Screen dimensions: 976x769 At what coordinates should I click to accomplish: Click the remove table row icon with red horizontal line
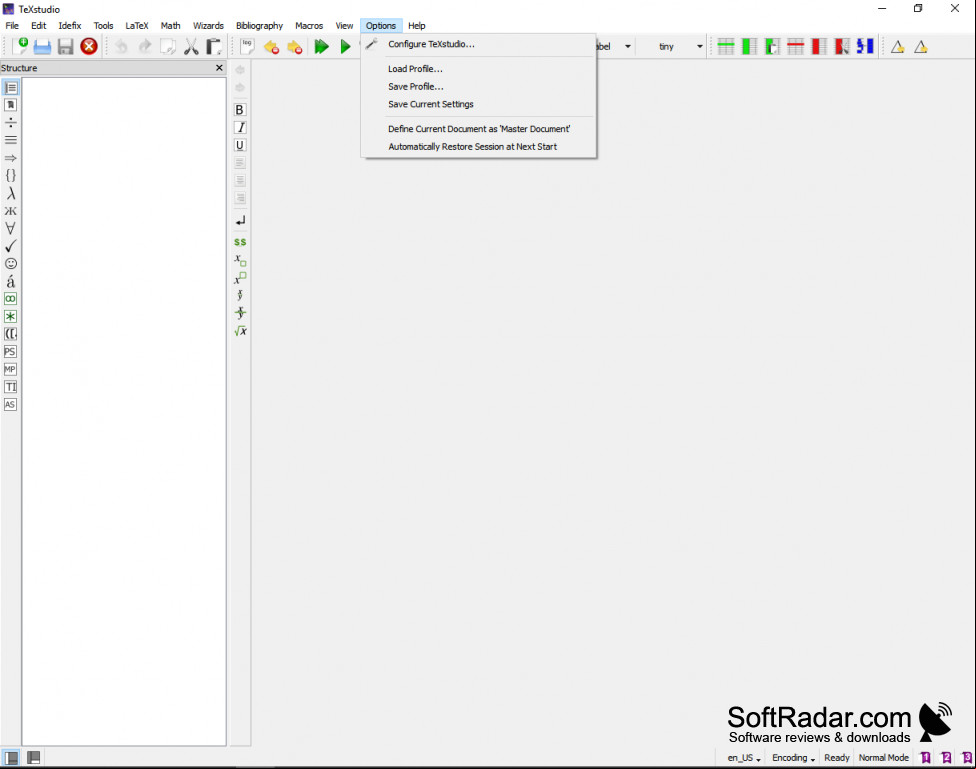click(x=795, y=46)
